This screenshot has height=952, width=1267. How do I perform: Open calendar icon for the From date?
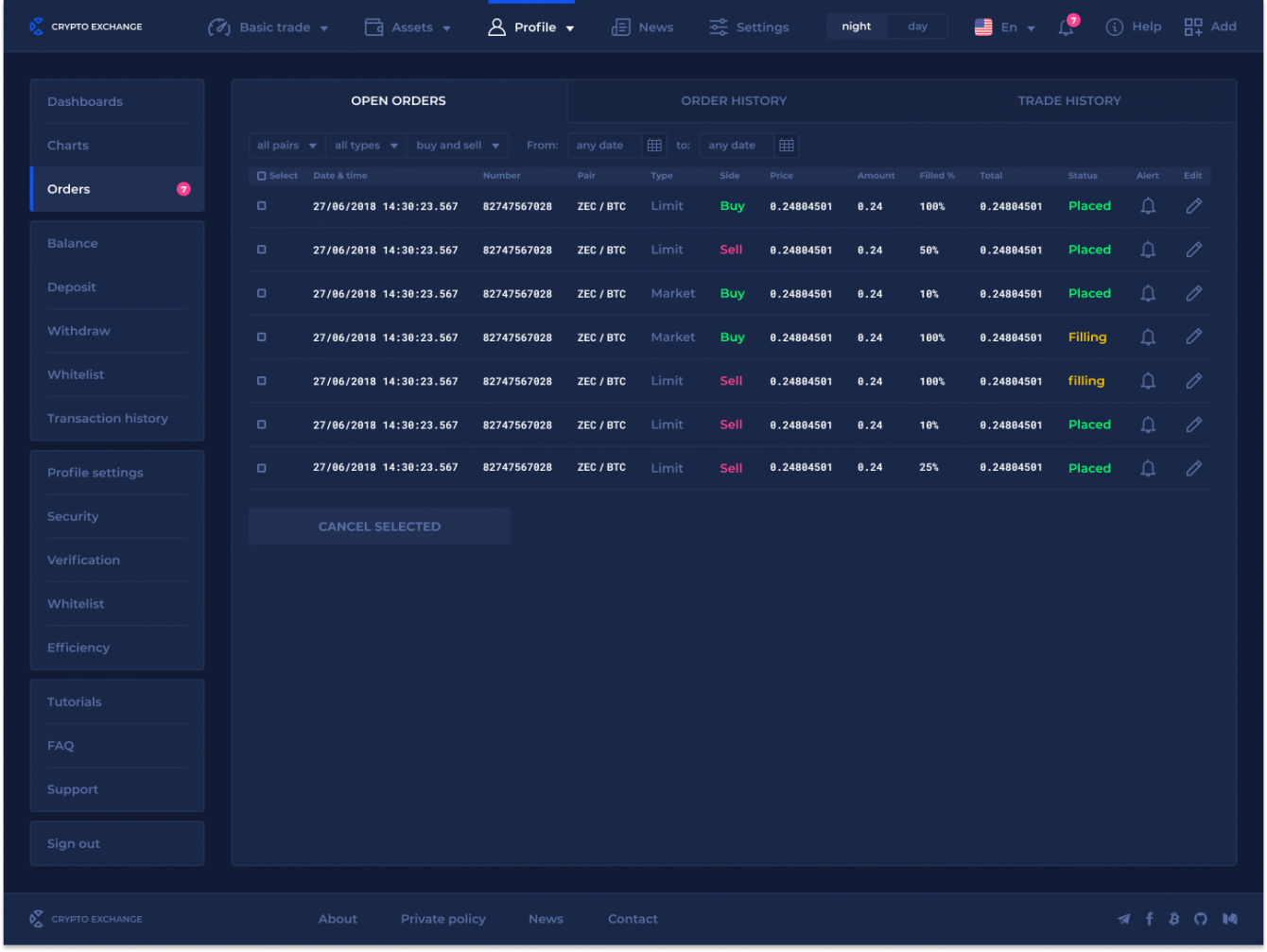coord(654,146)
